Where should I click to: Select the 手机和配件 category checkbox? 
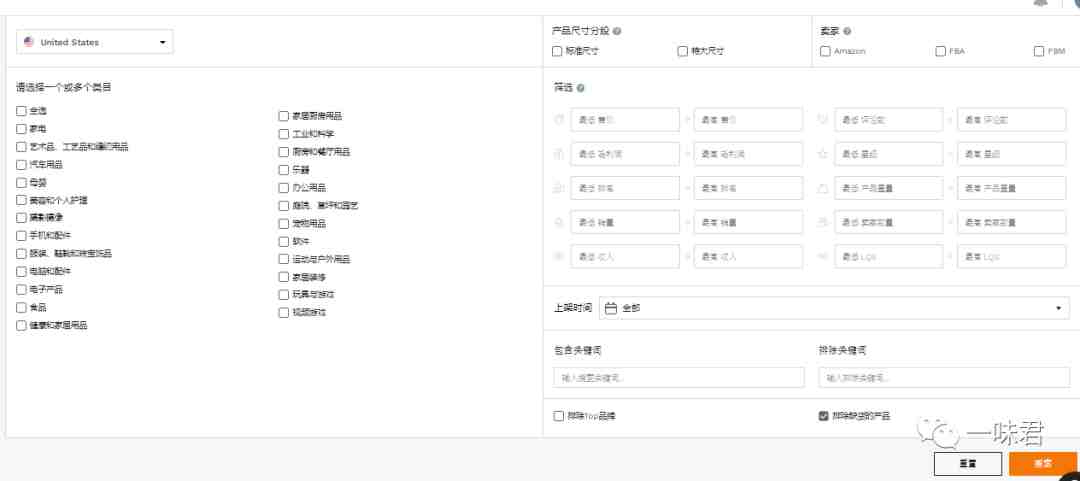(21, 236)
